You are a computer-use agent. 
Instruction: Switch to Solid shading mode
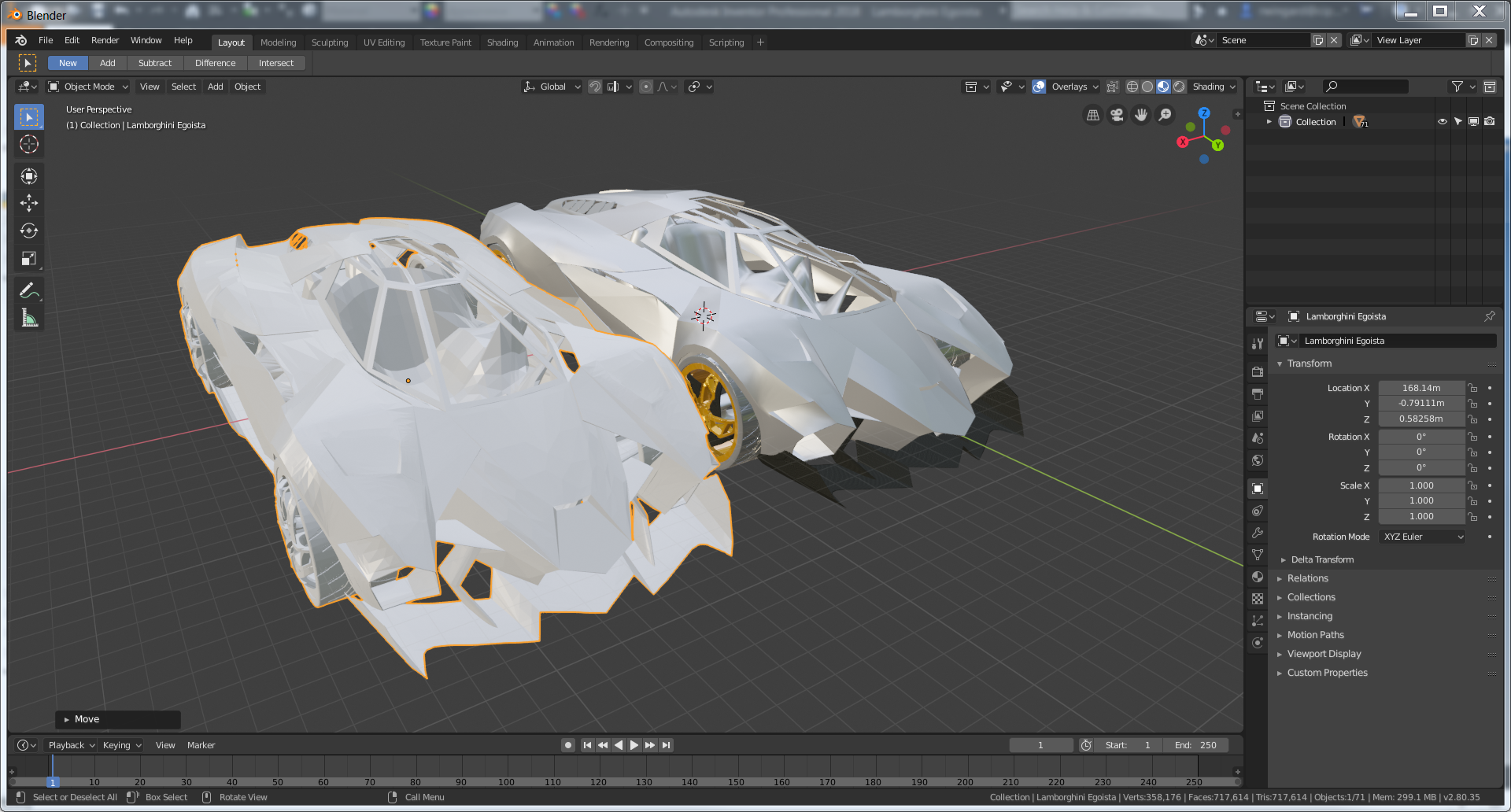tap(1148, 87)
